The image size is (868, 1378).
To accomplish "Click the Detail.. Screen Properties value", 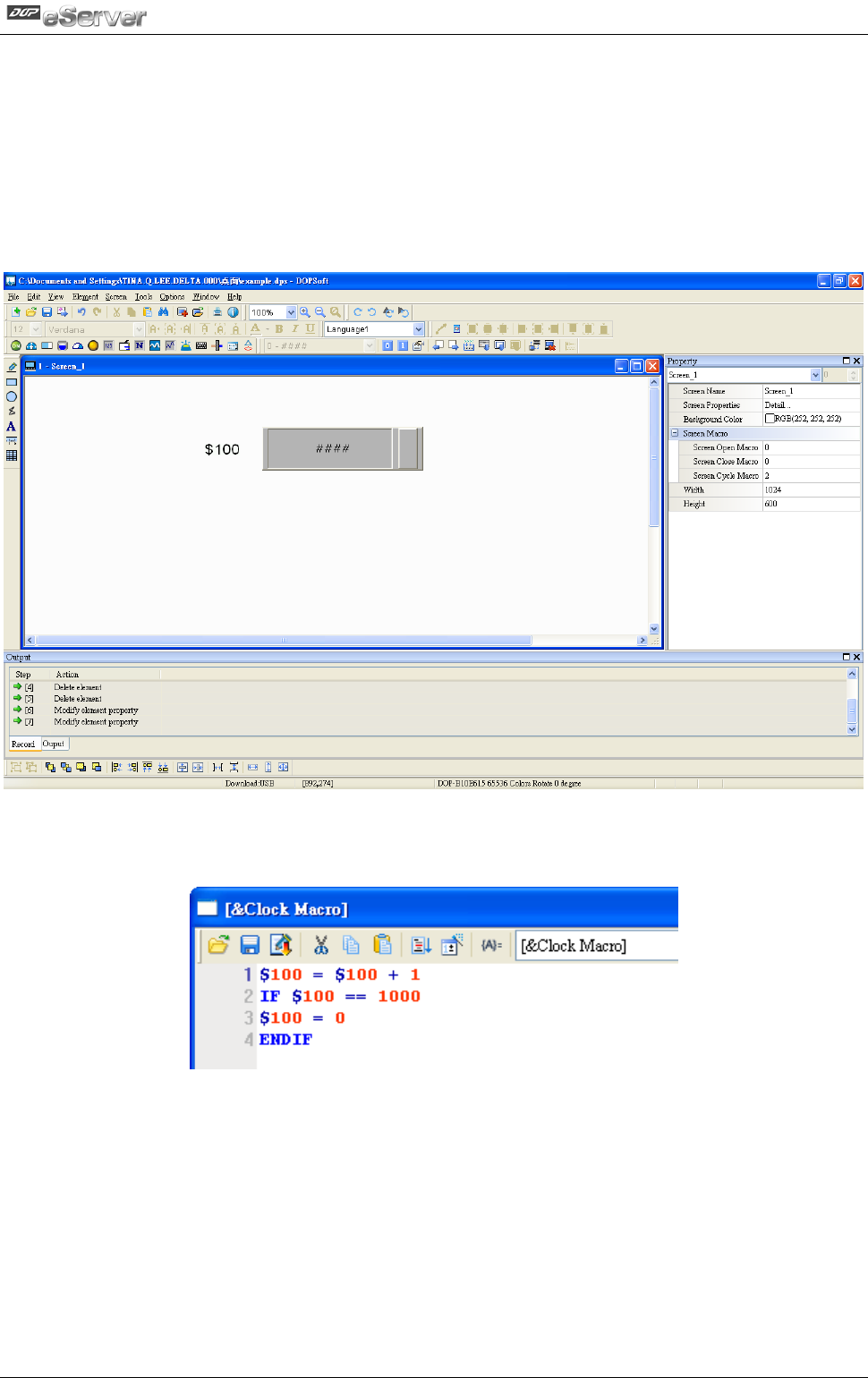I will [x=811, y=405].
